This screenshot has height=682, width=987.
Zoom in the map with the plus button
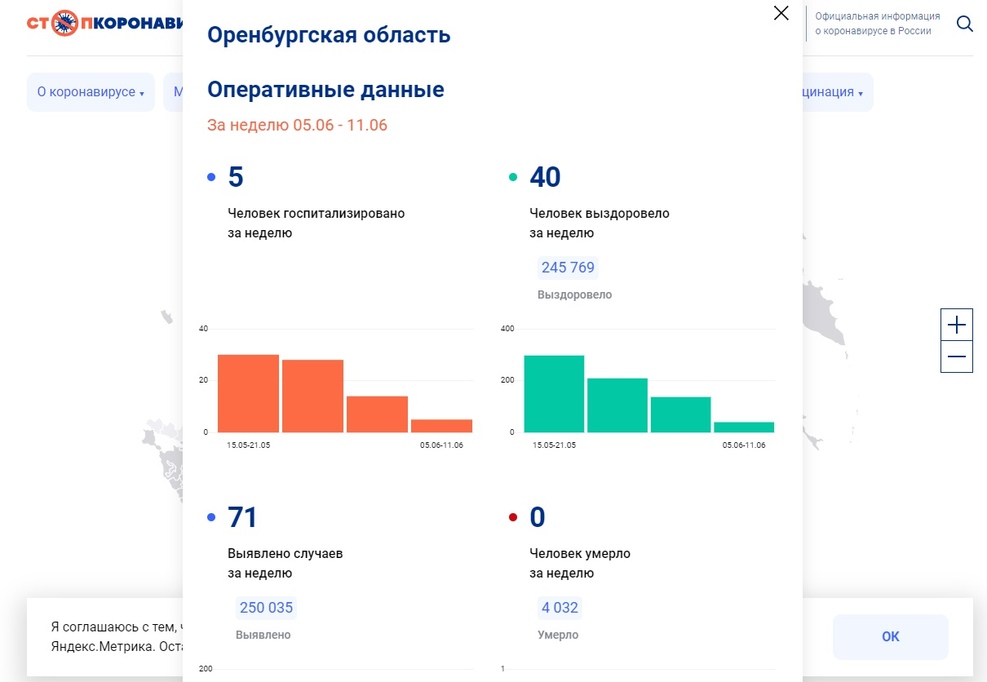[x=957, y=325]
